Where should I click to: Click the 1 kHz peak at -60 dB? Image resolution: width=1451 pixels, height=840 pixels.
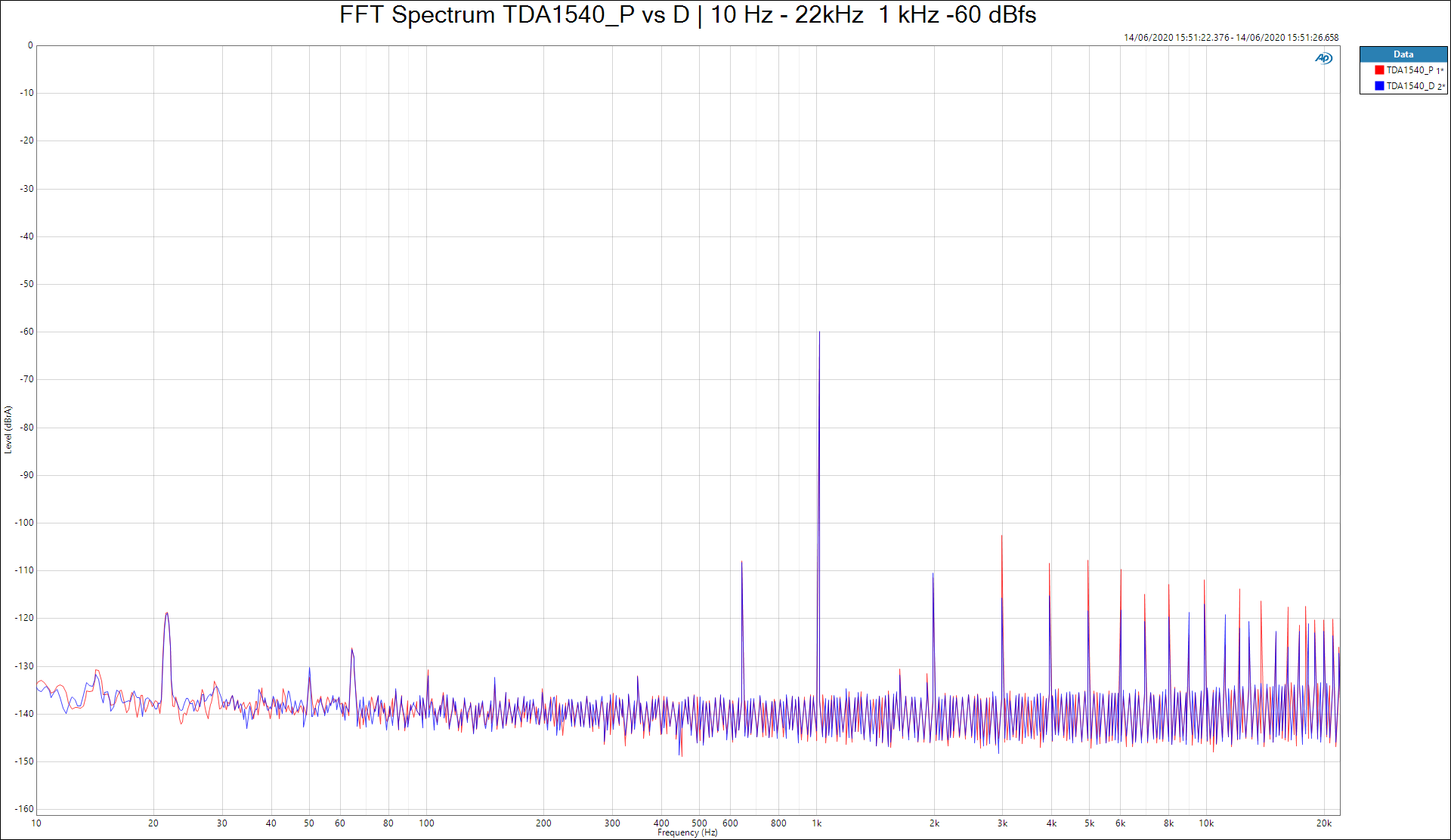click(818, 333)
